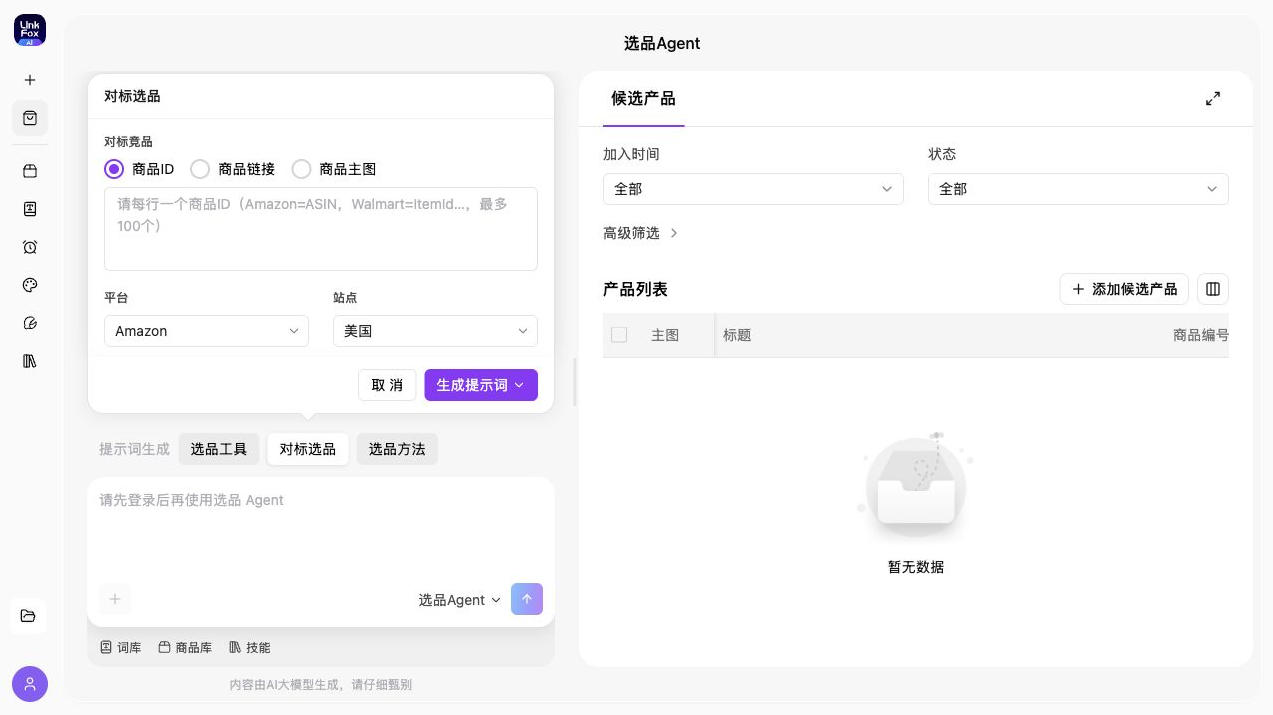The width and height of the screenshot is (1273, 715).
Task: Open the Amazon platform dropdown
Action: click(x=206, y=331)
